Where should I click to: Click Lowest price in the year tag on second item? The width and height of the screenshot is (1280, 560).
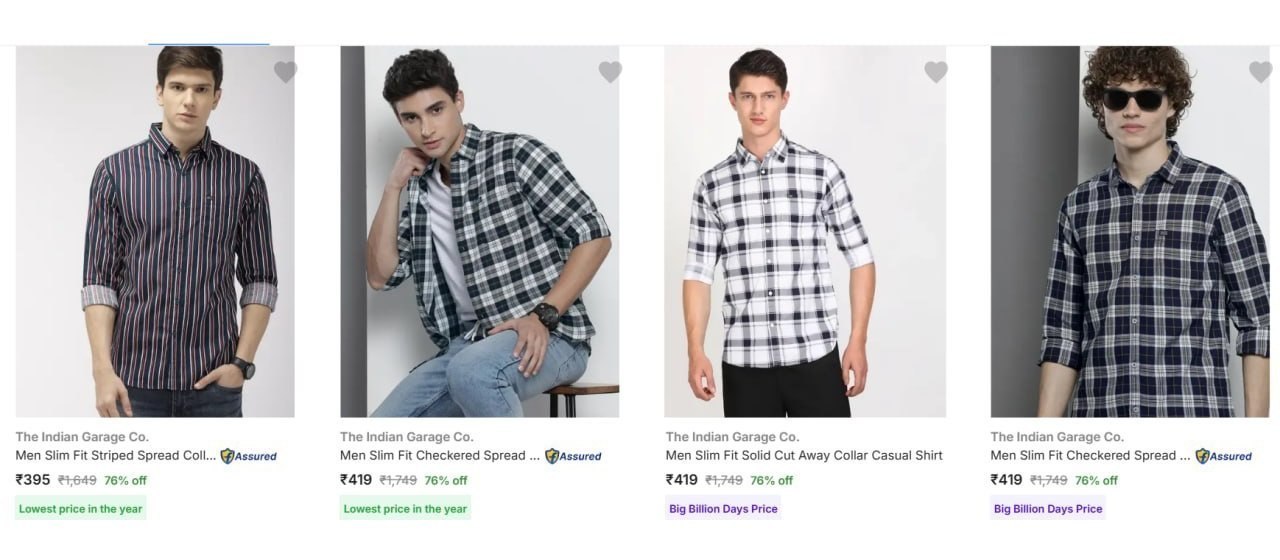tap(405, 509)
